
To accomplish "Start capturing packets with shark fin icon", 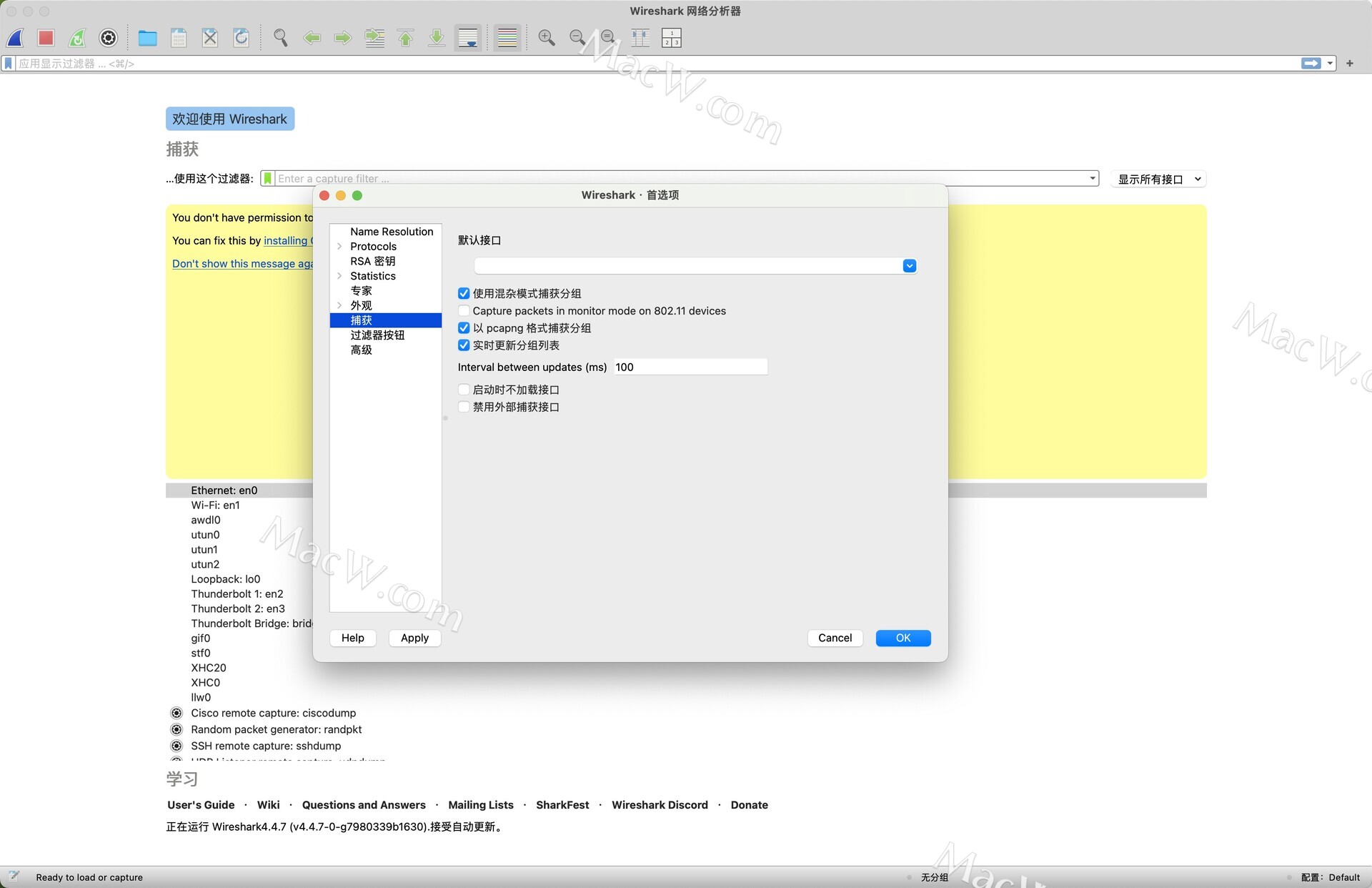I will click(x=16, y=38).
